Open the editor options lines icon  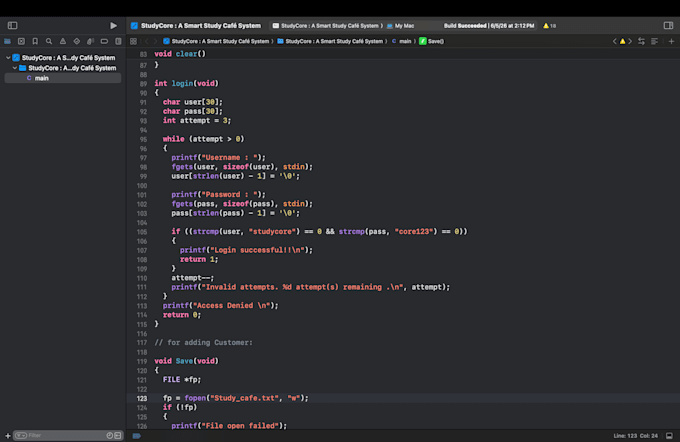click(654, 41)
